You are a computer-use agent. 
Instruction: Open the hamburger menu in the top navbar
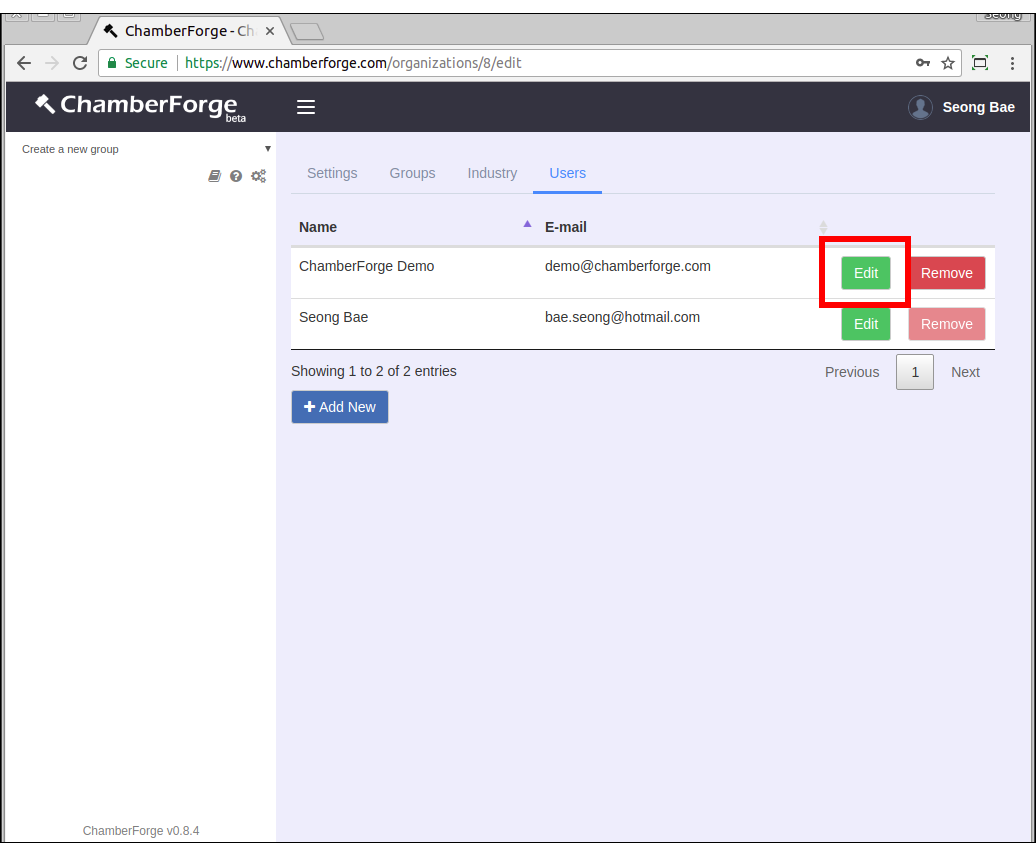[x=306, y=106]
